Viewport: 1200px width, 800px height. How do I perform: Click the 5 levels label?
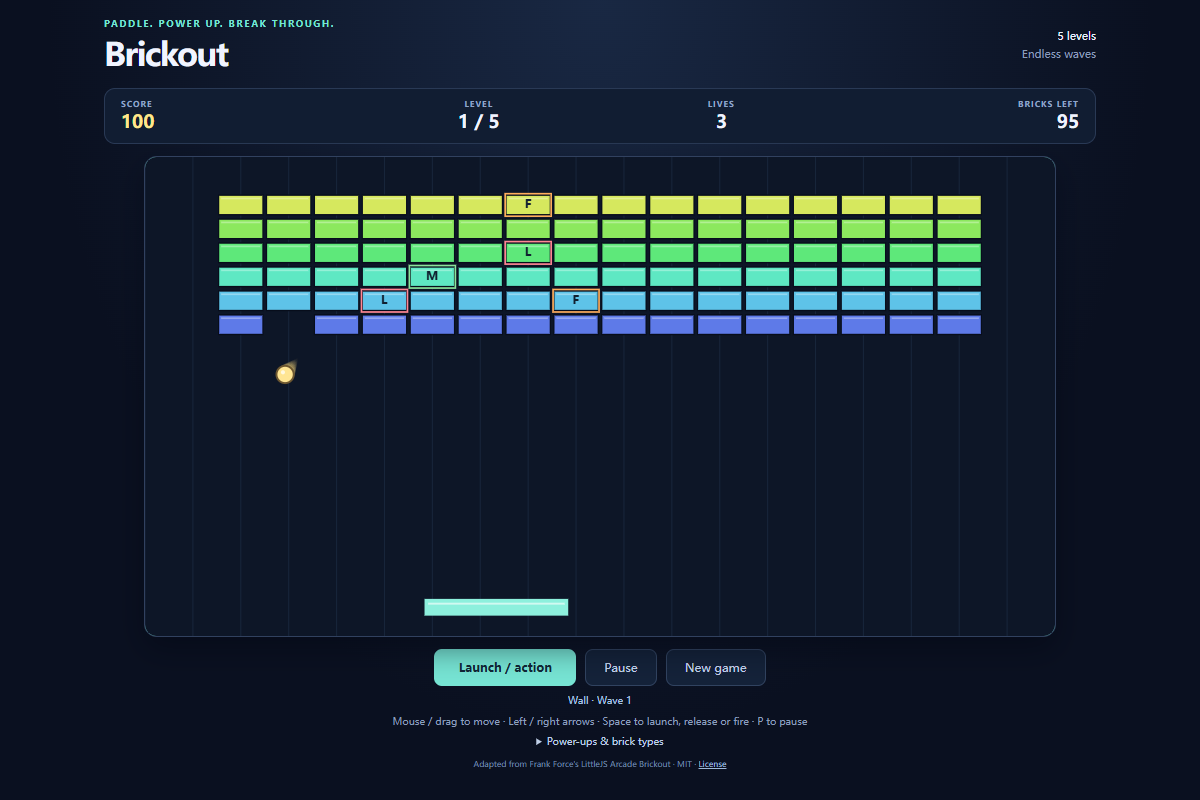click(1076, 36)
